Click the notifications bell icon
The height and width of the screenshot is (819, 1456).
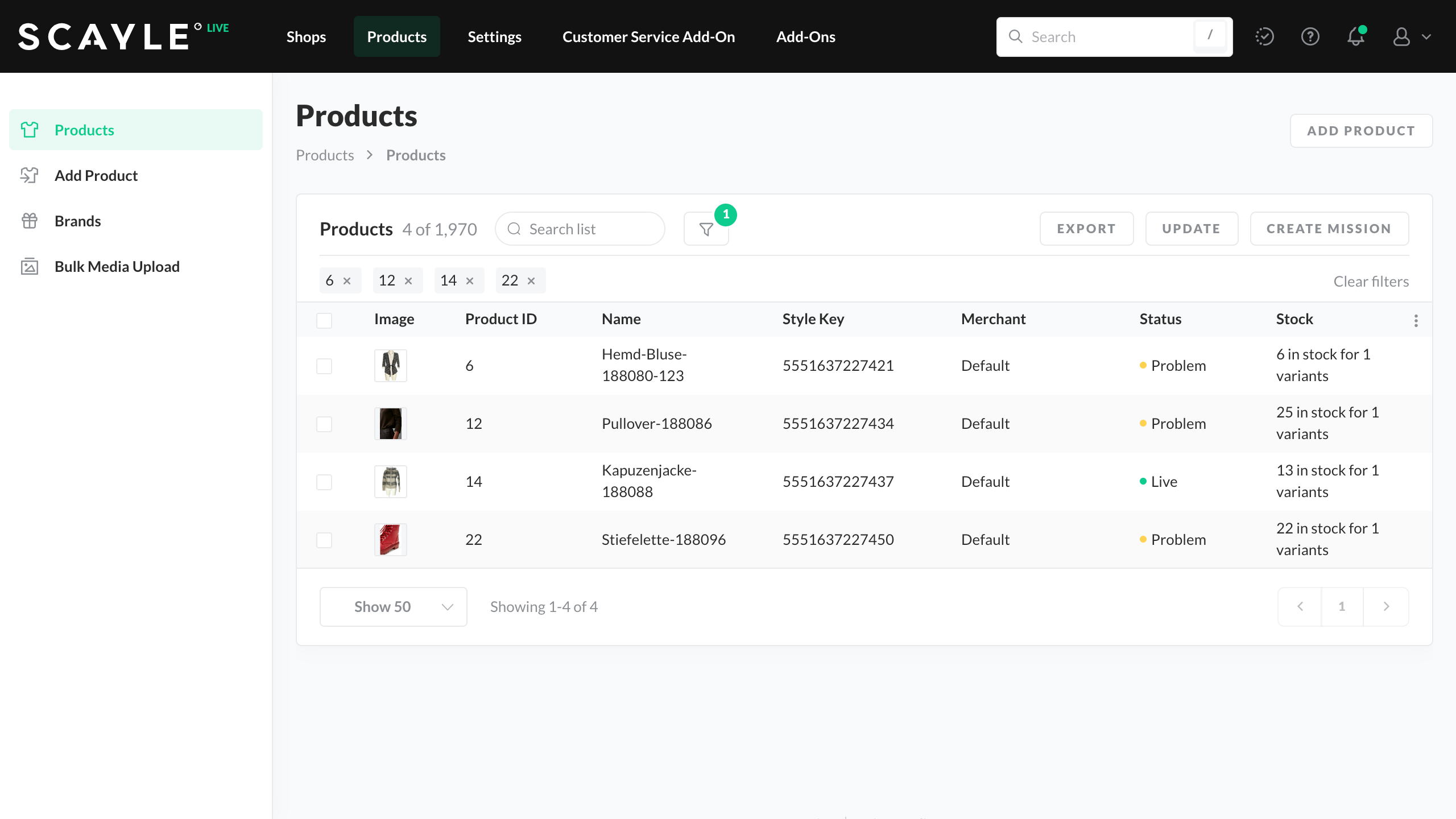pyautogui.click(x=1356, y=37)
